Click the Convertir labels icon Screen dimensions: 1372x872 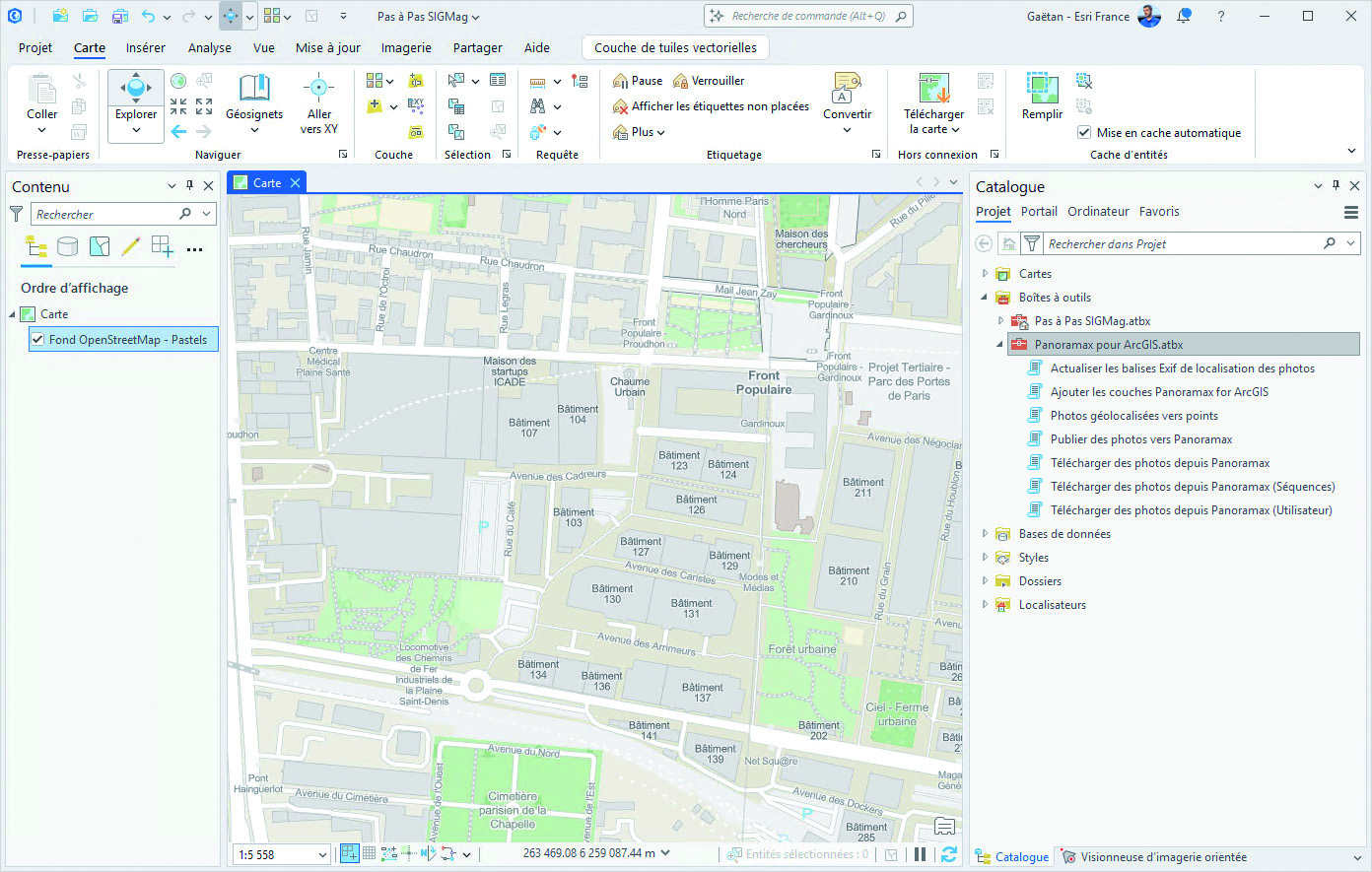click(x=847, y=89)
